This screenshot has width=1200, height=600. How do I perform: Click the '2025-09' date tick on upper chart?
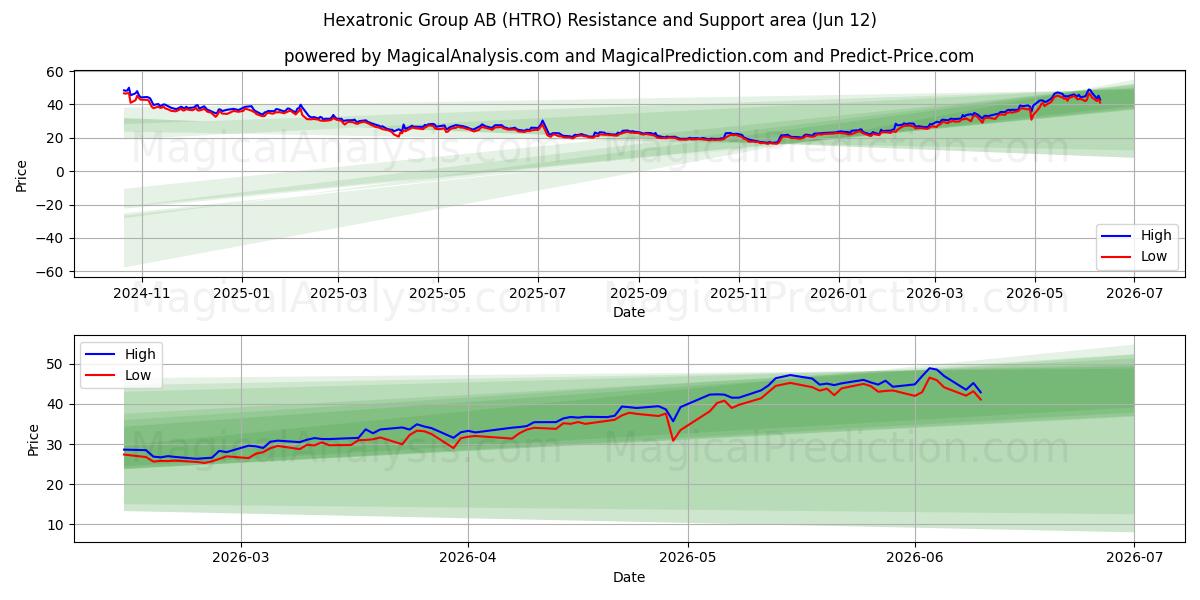(x=639, y=295)
